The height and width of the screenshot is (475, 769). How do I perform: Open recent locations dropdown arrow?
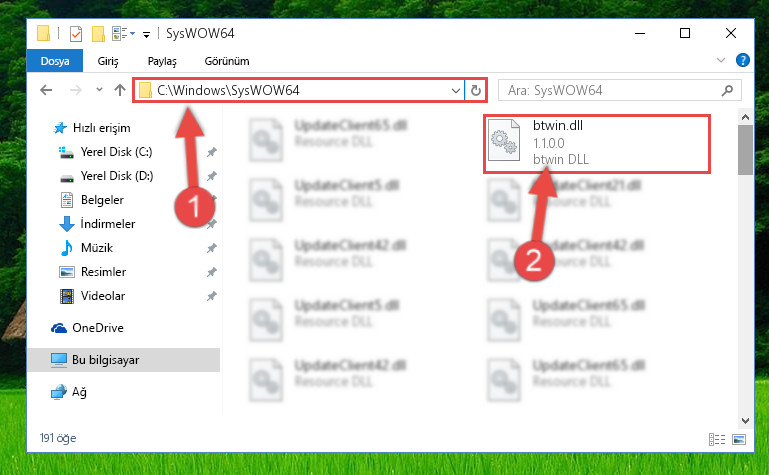click(x=100, y=90)
